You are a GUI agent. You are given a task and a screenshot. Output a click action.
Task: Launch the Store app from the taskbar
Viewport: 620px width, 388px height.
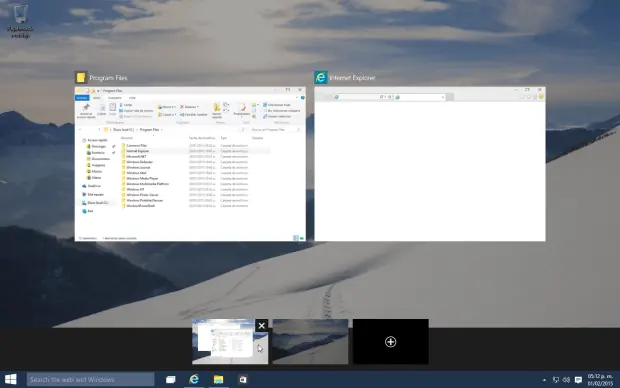coord(243,379)
